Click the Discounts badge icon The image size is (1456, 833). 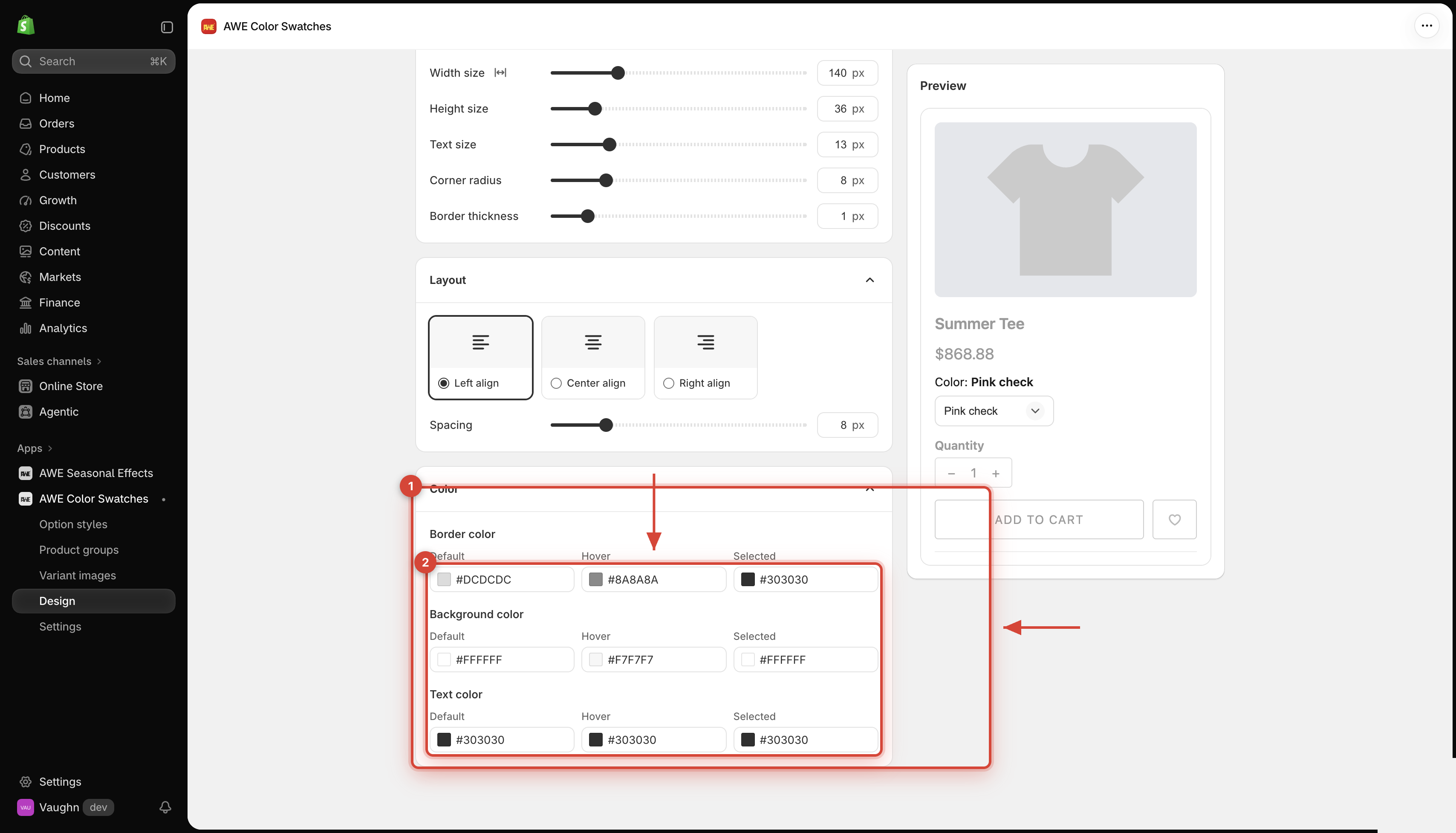point(26,226)
